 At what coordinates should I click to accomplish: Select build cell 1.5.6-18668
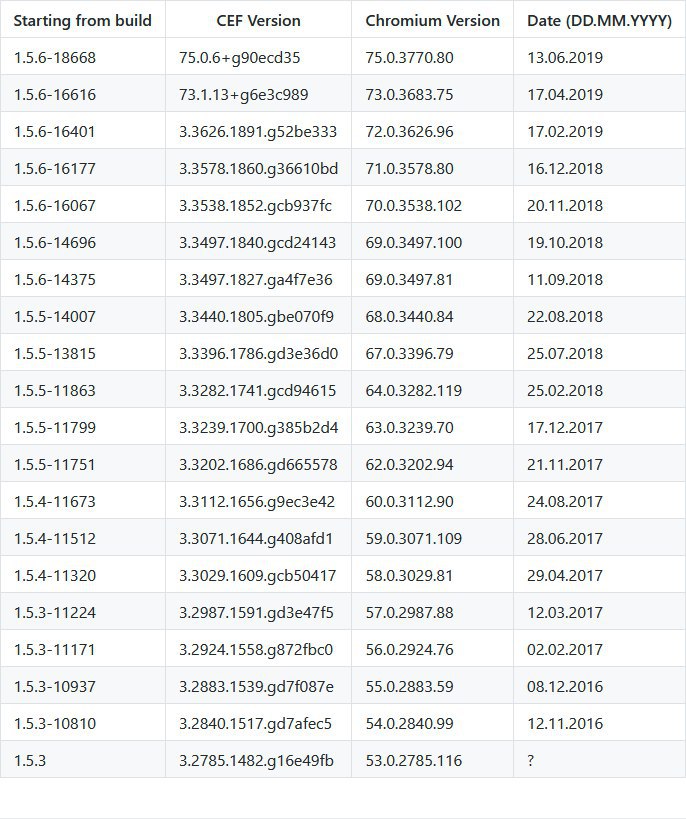point(83,57)
